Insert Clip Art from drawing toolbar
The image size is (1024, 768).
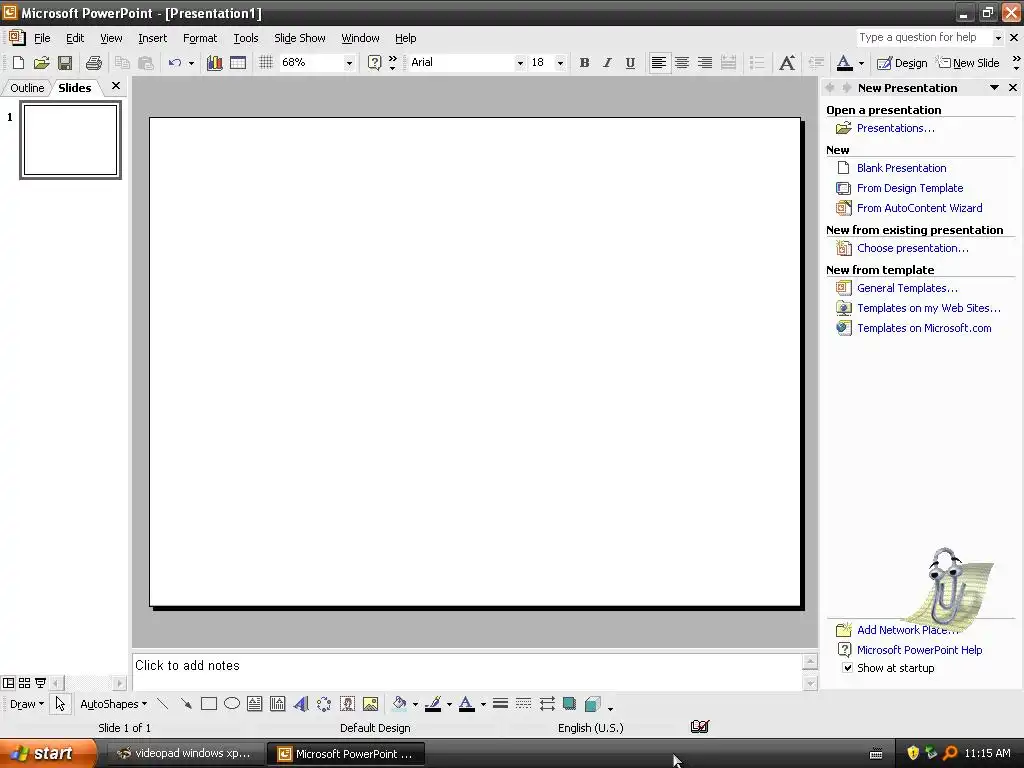tap(347, 704)
